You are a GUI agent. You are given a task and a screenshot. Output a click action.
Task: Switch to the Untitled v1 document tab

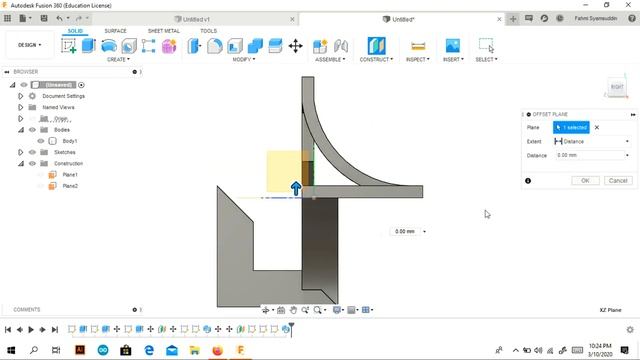click(192, 19)
